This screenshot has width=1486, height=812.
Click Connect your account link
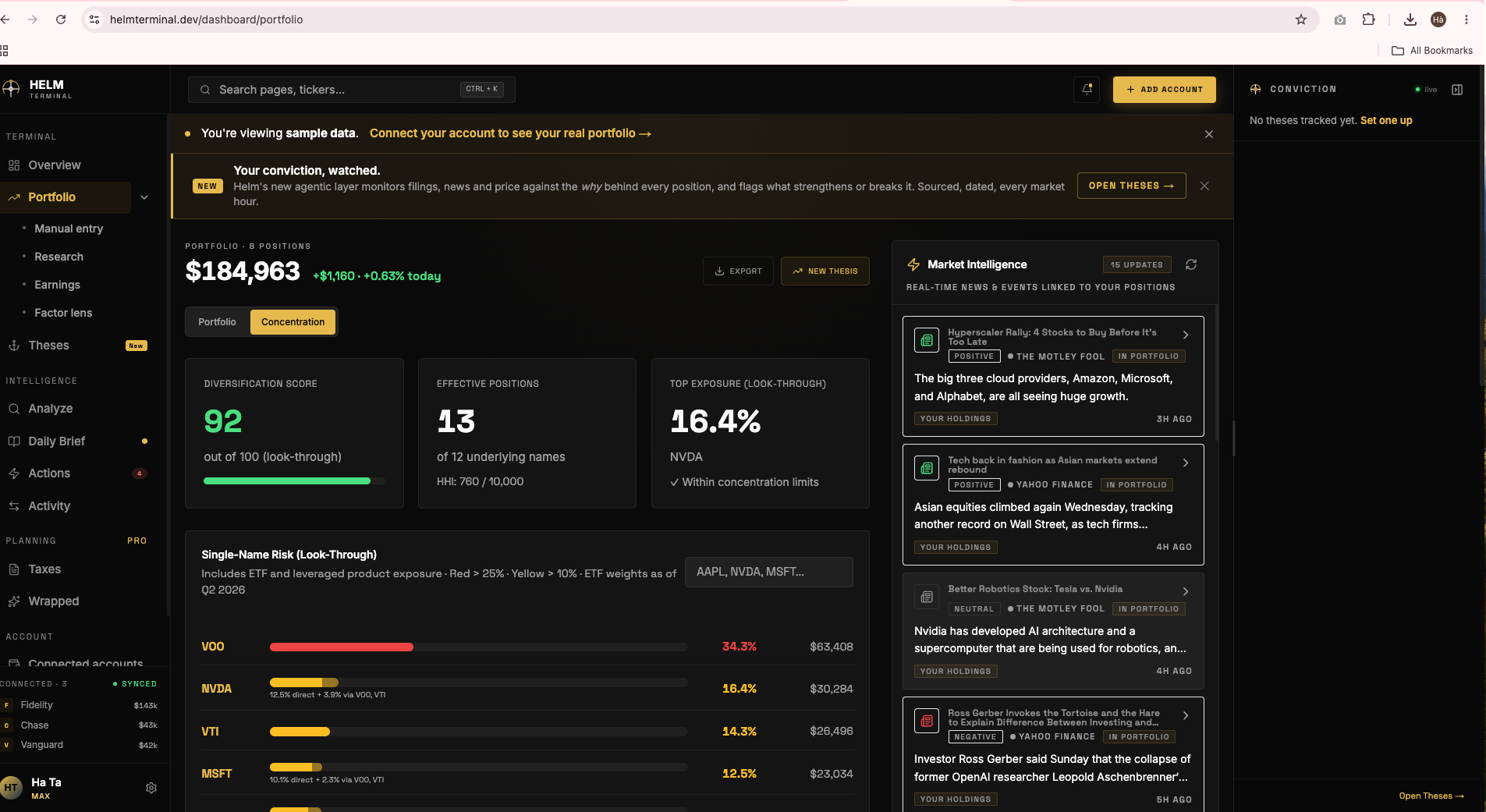coord(510,133)
